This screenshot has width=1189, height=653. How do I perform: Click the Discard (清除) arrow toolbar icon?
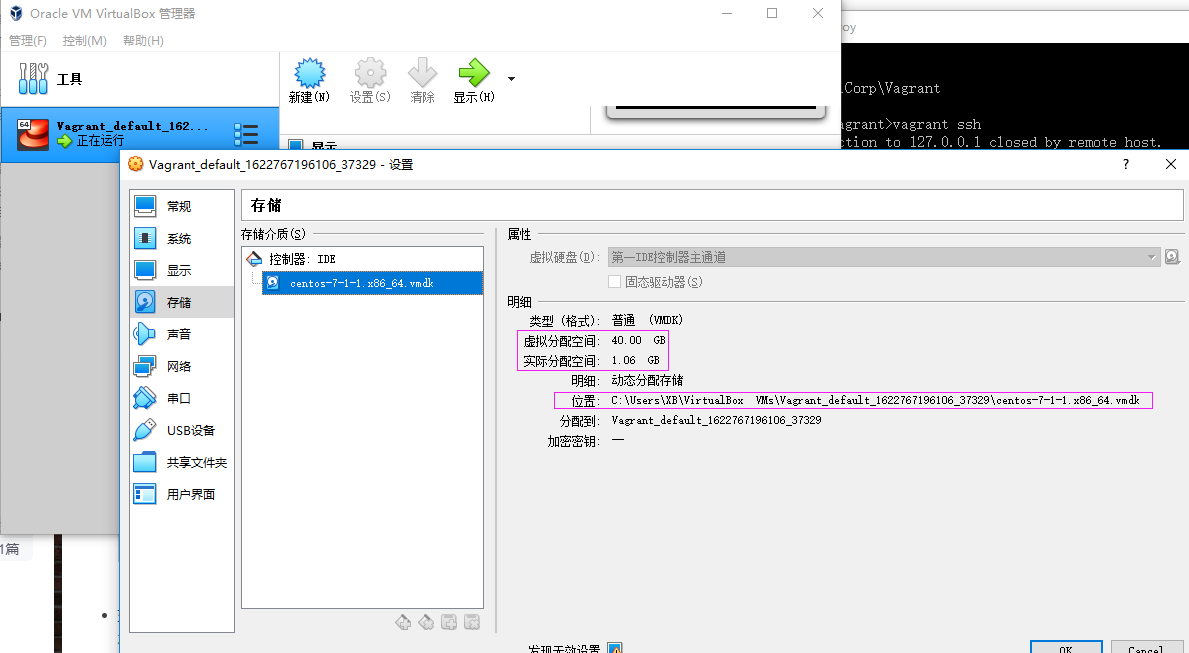tap(422, 73)
